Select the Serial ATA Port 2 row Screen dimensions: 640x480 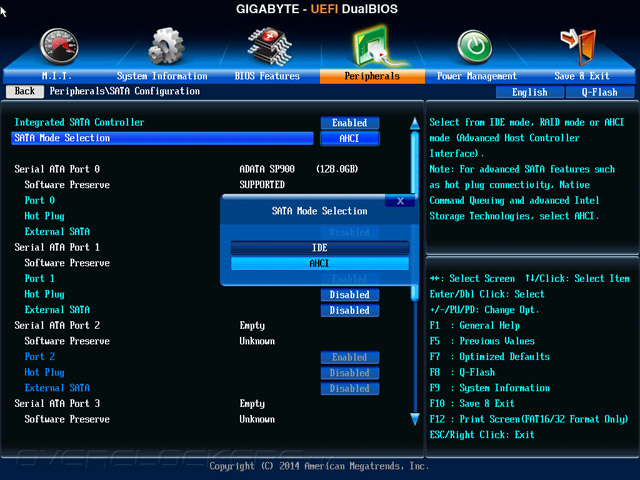point(57,325)
